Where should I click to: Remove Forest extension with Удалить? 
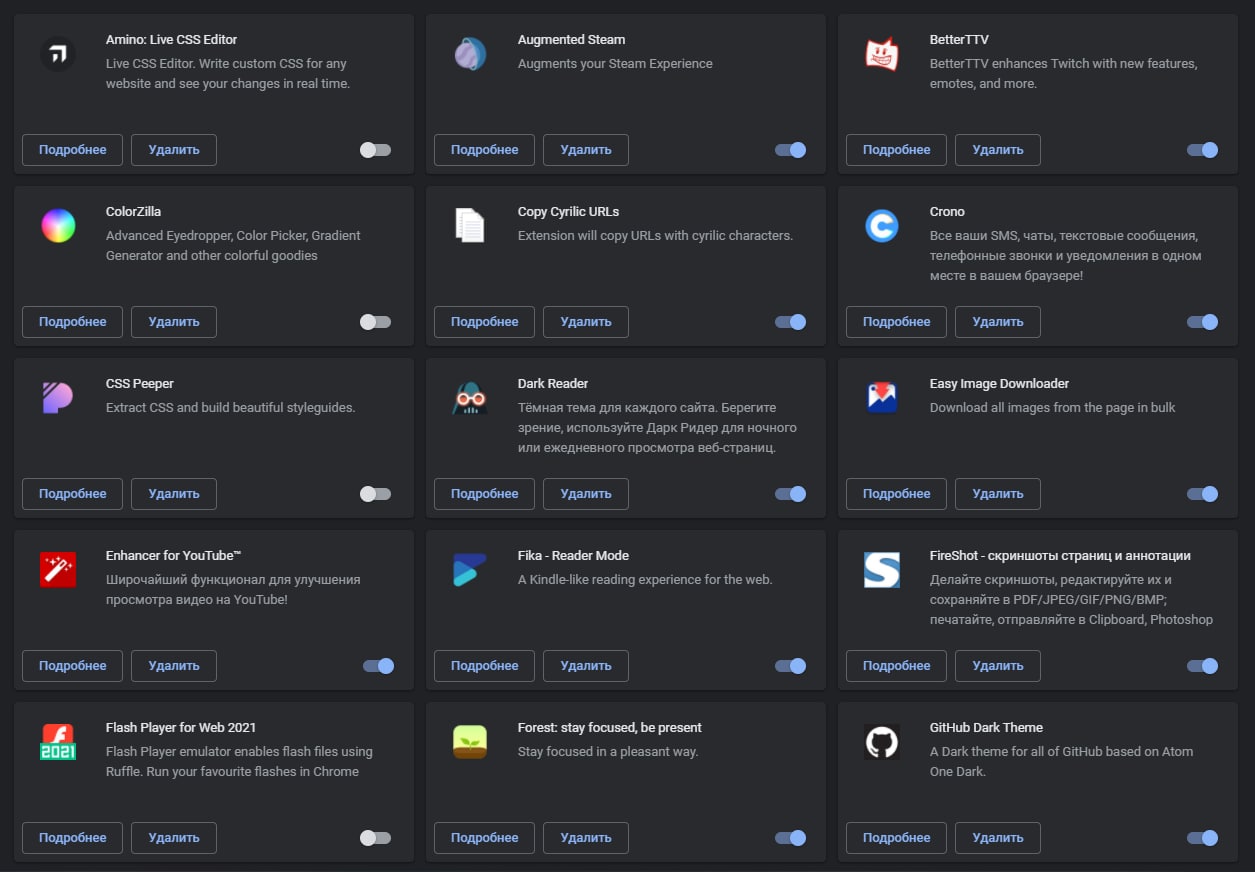pos(586,838)
